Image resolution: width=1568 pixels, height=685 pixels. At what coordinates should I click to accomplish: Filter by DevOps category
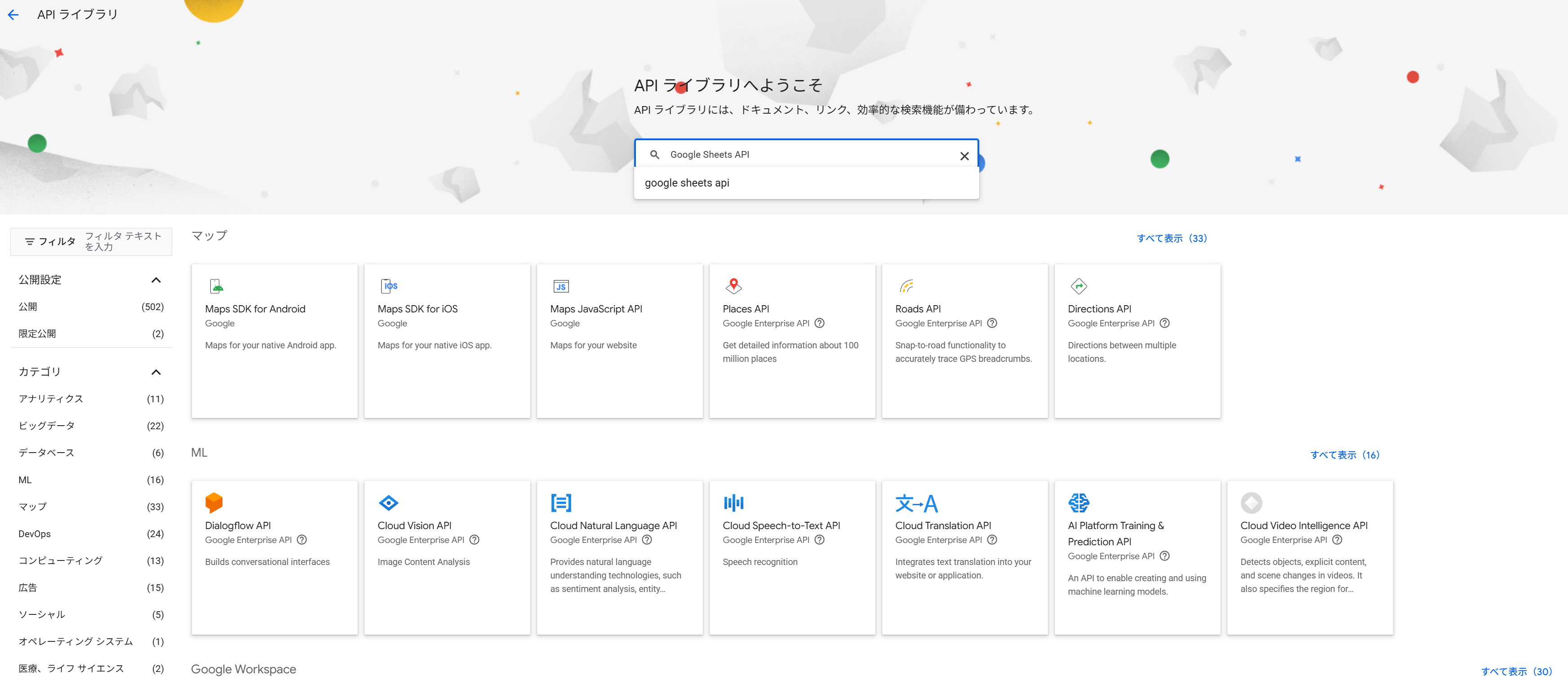pyautogui.click(x=35, y=534)
